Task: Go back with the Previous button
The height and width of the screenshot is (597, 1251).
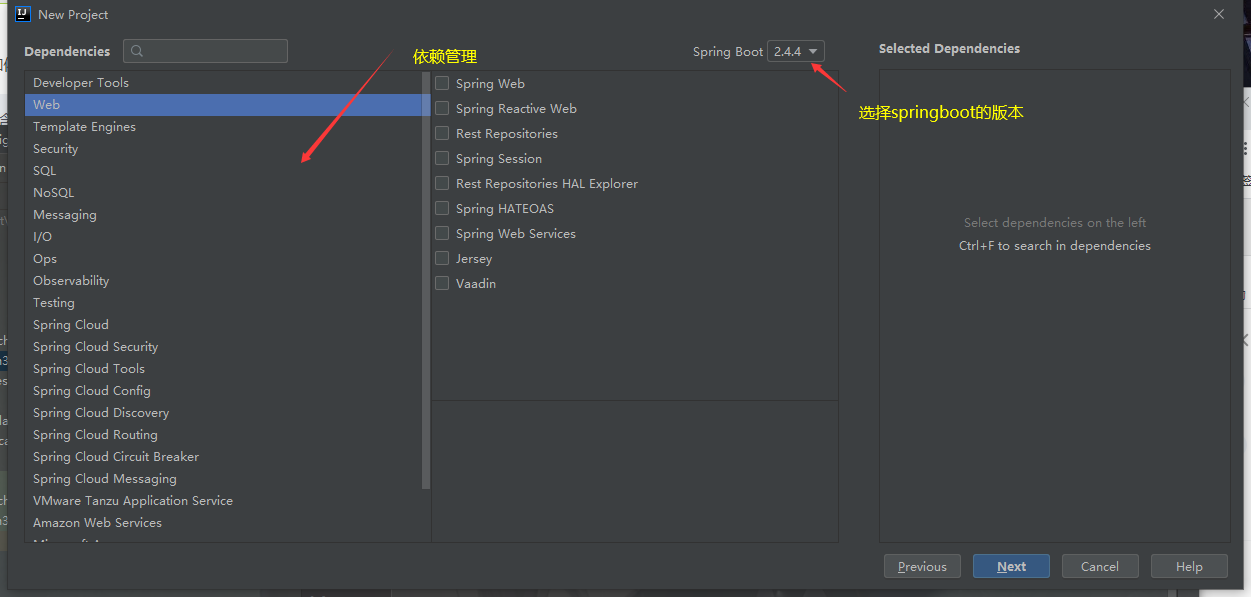Action: click(922, 566)
